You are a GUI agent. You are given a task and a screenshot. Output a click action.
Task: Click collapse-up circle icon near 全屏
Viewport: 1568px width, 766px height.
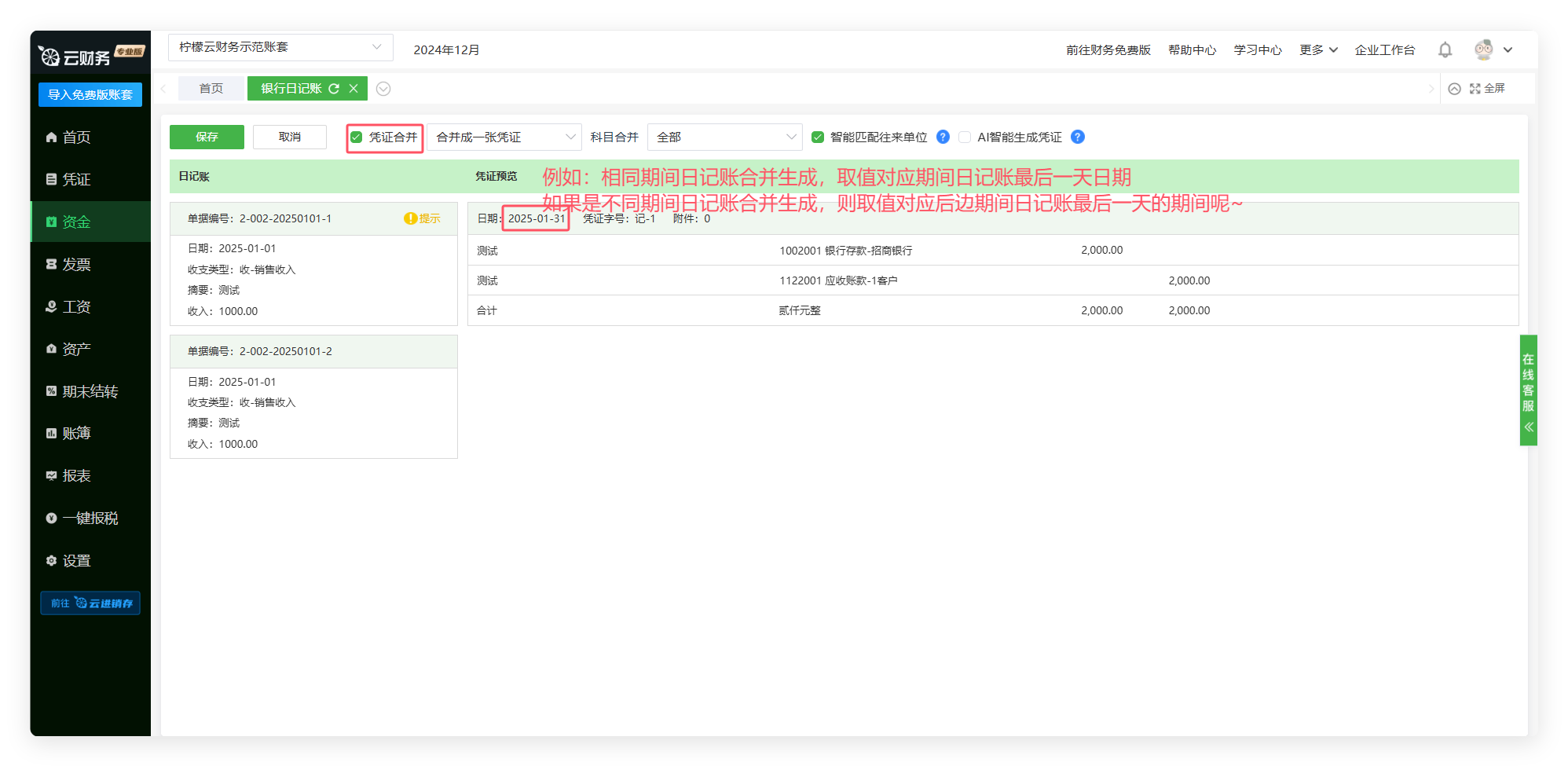click(1454, 89)
